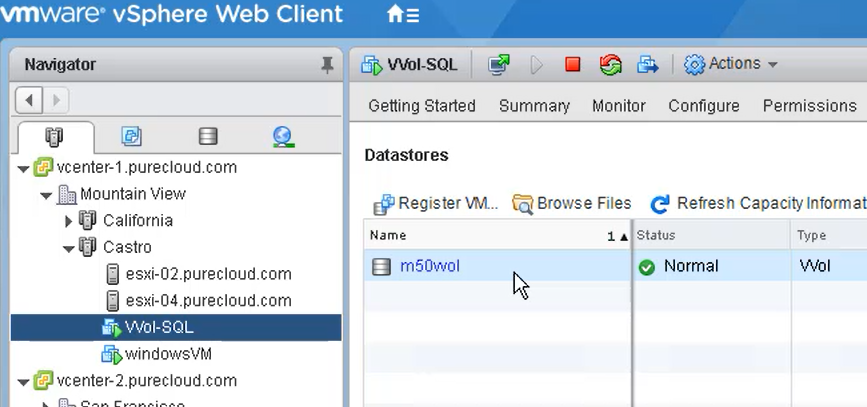Switch to Storage view tab
Viewport: 867px width, 407px height.
point(208,136)
